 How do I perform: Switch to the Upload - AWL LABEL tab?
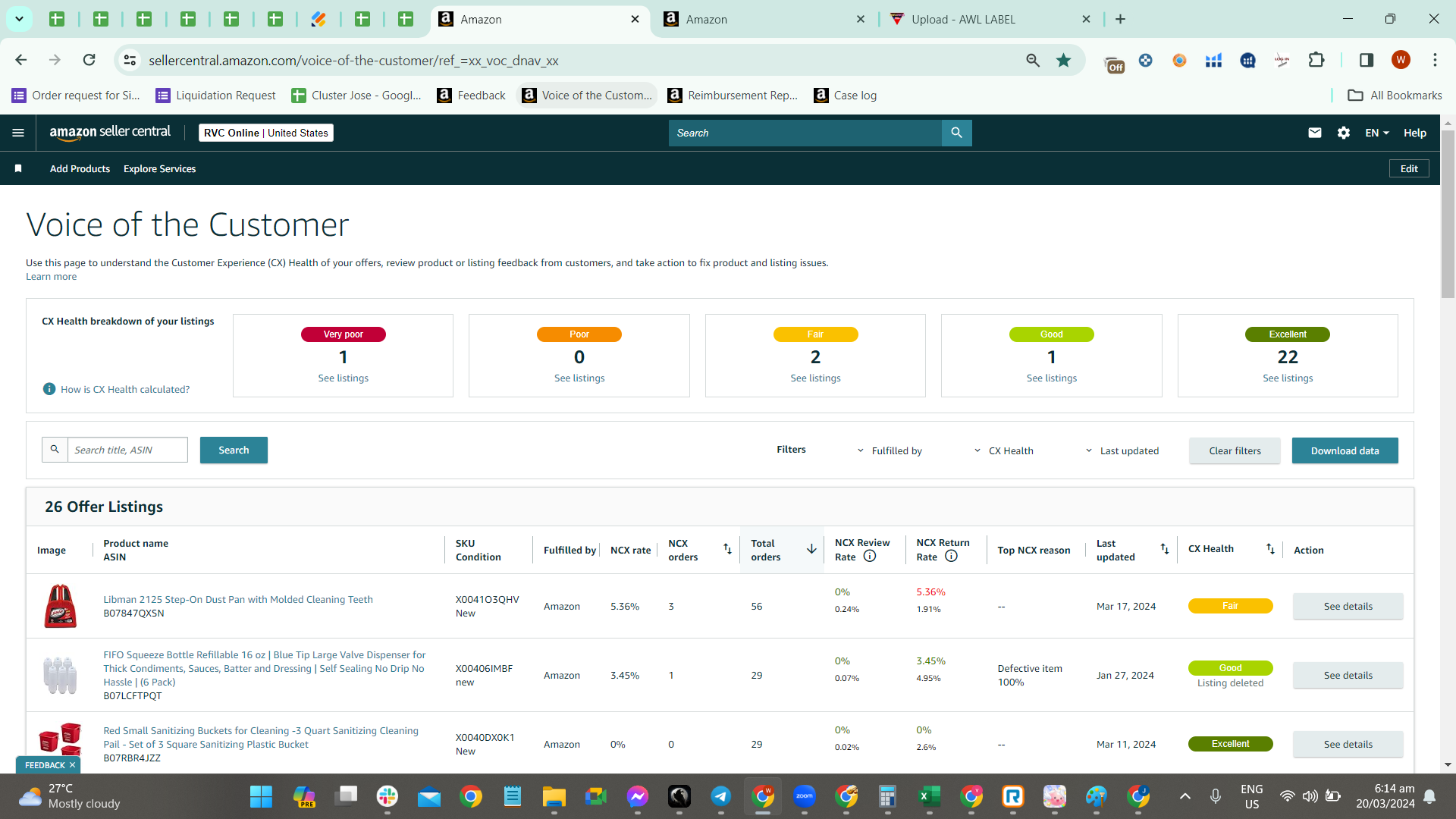tap(990, 19)
